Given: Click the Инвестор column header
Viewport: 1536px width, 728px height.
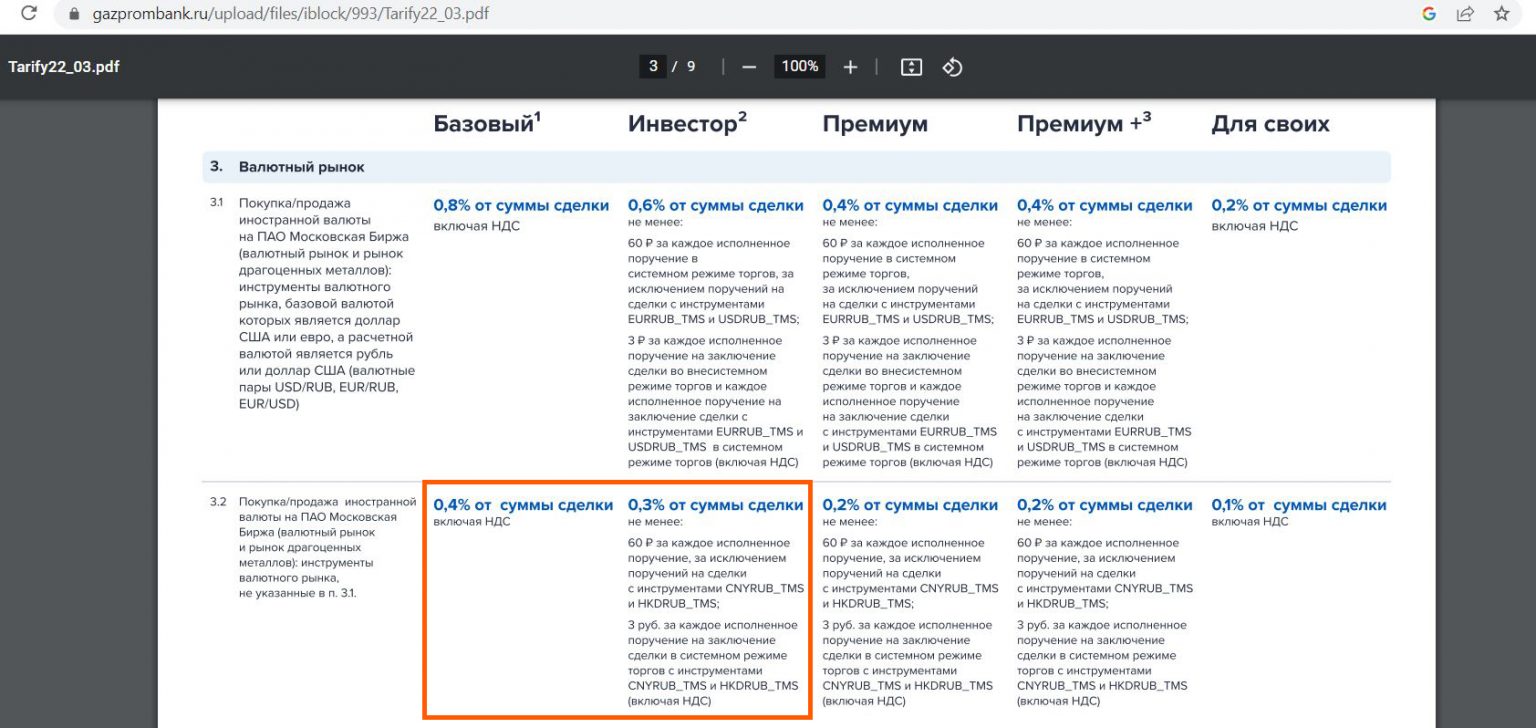Looking at the screenshot, I should click(x=688, y=123).
